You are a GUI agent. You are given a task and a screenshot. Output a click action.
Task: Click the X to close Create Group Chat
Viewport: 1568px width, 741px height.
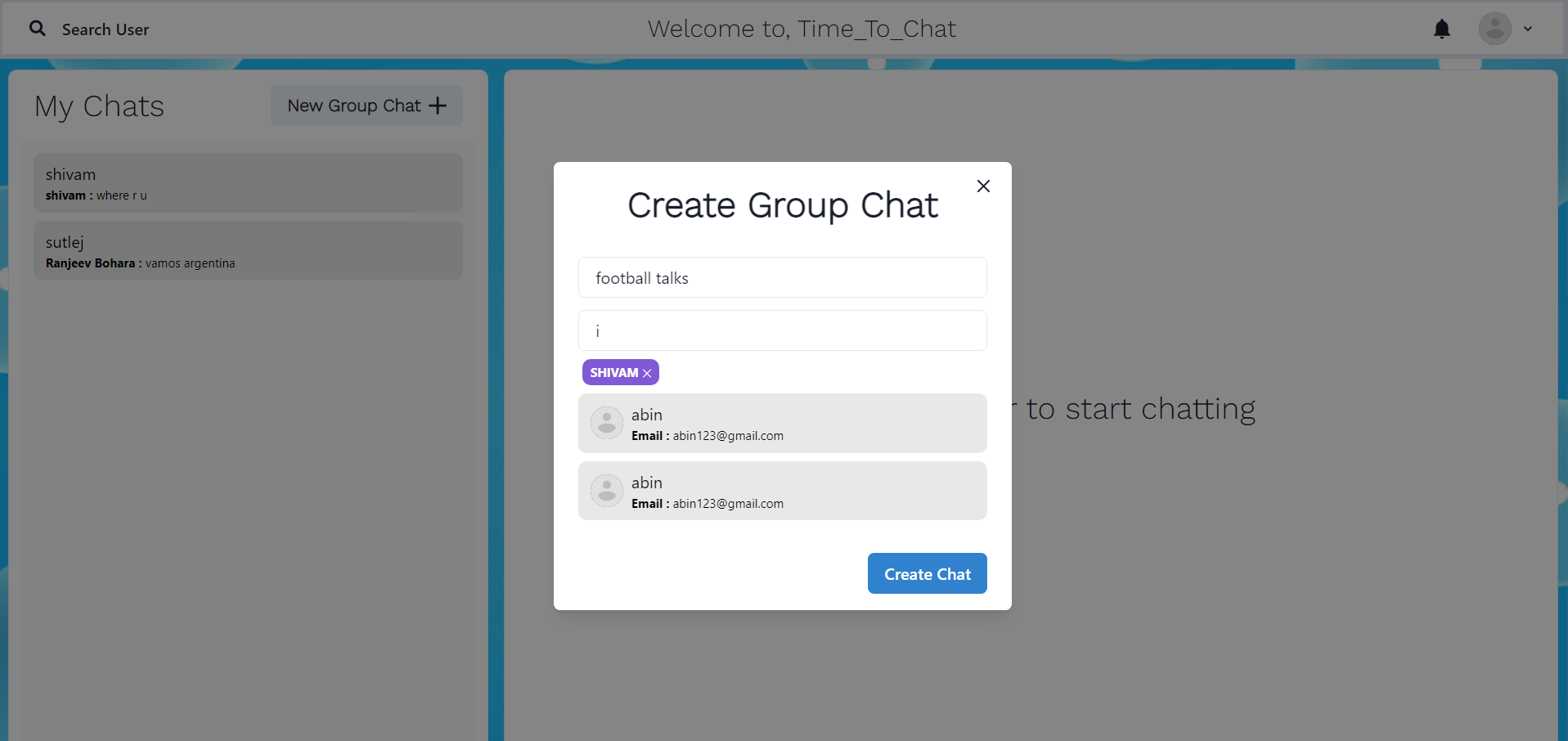pos(982,186)
